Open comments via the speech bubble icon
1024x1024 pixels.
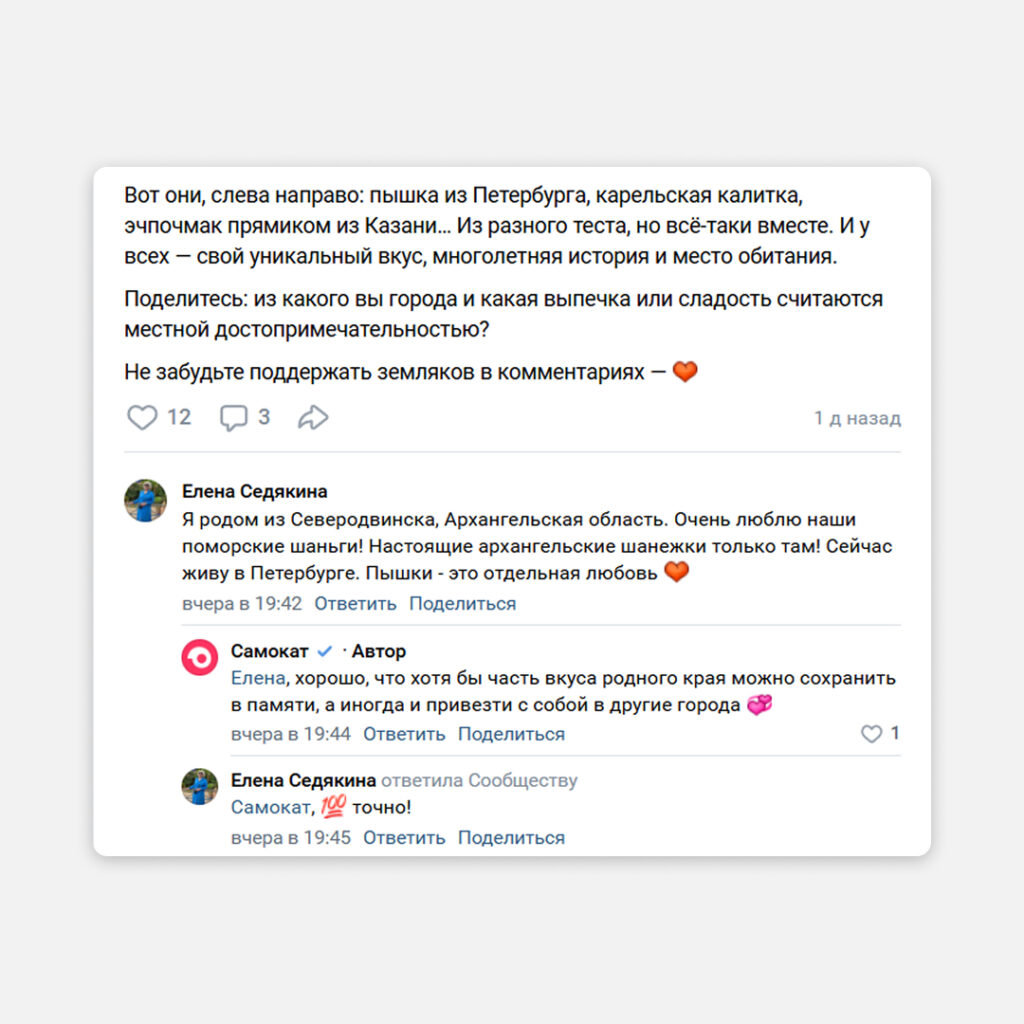[233, 417]
